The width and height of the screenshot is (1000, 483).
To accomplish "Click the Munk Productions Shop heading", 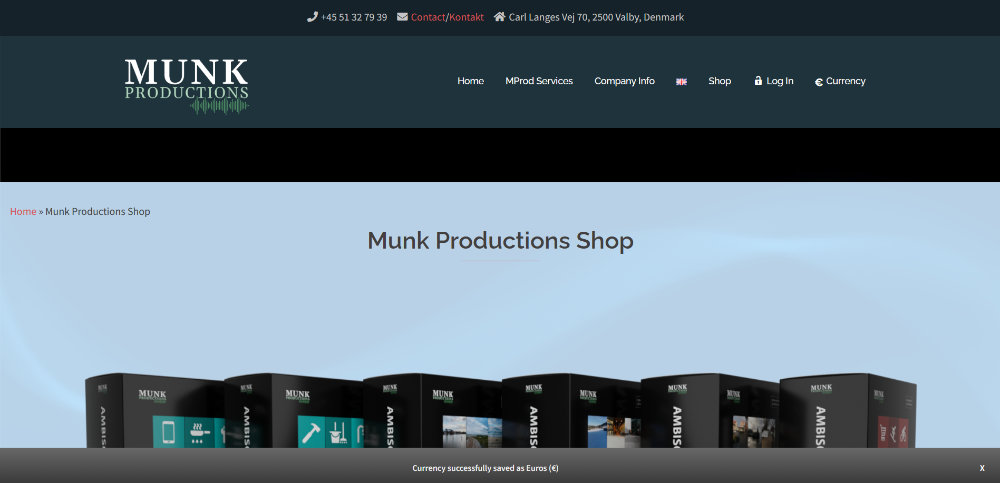I will (x=500, y=241).
